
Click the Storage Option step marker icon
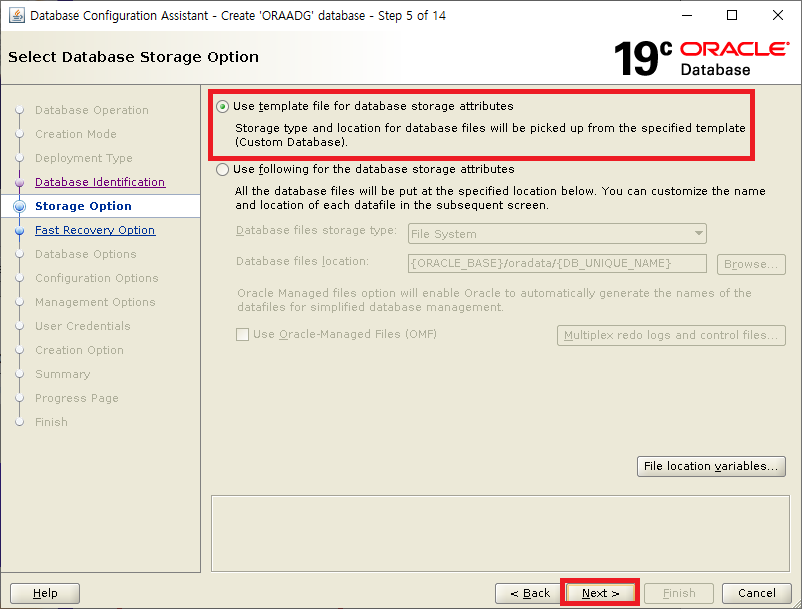(19, 206)
